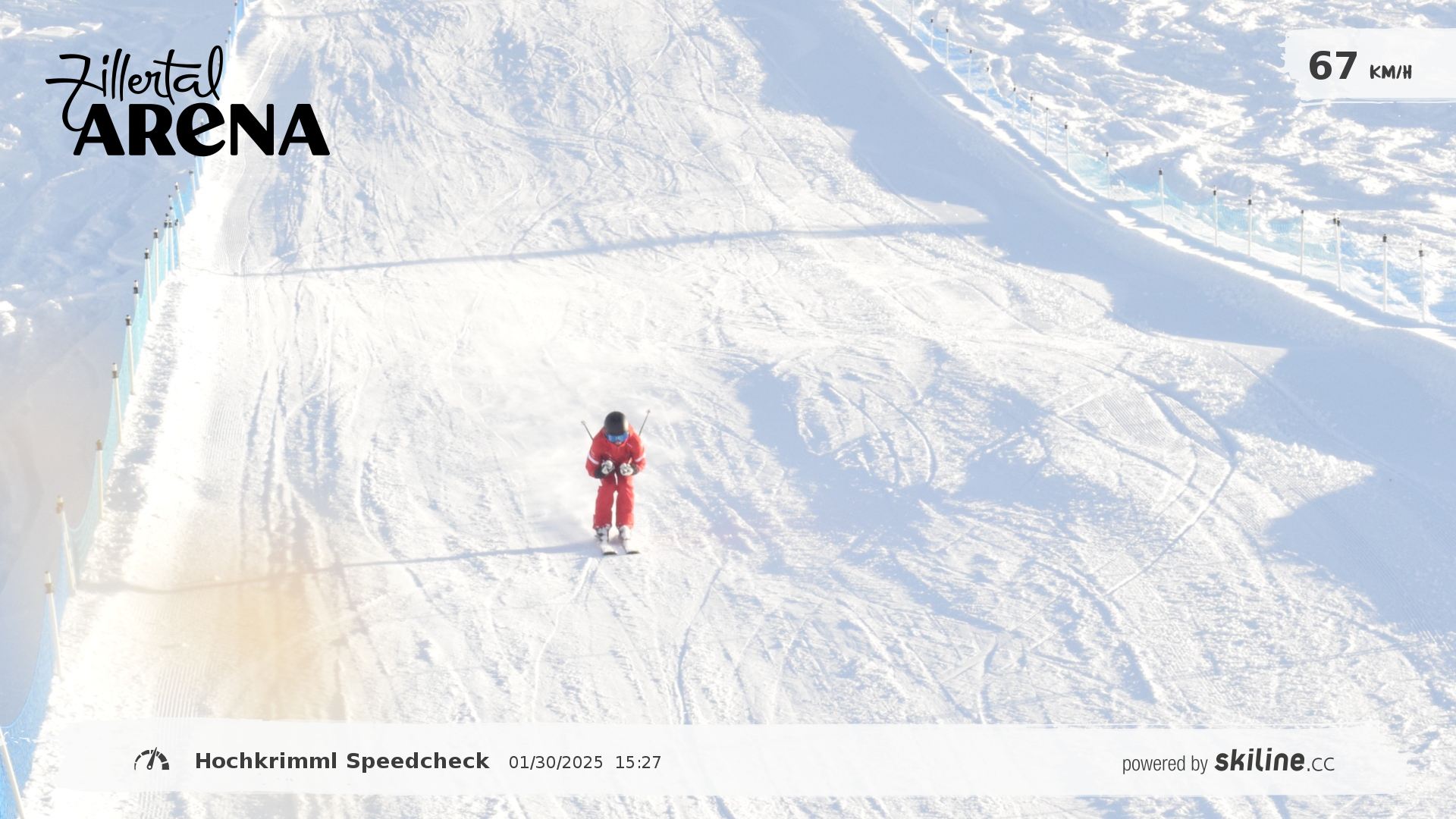Click the Hochkrimml Speedcheck title text

pos(342,761)
